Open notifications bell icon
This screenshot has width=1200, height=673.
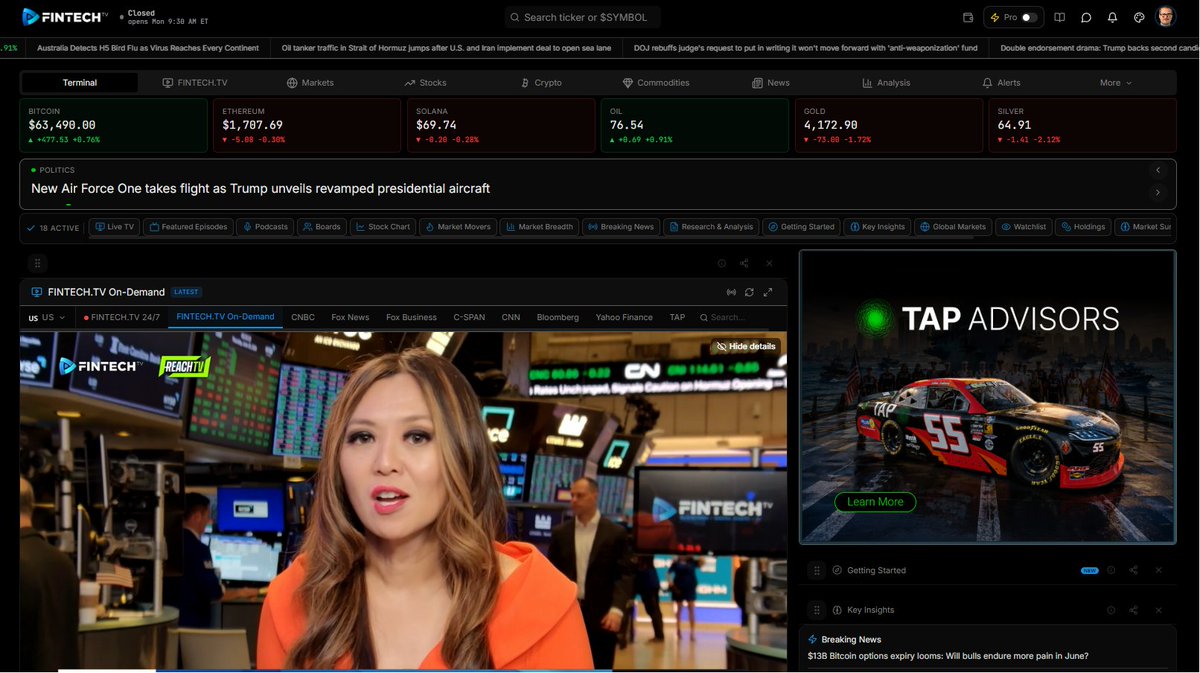(x=1112, y=17)
